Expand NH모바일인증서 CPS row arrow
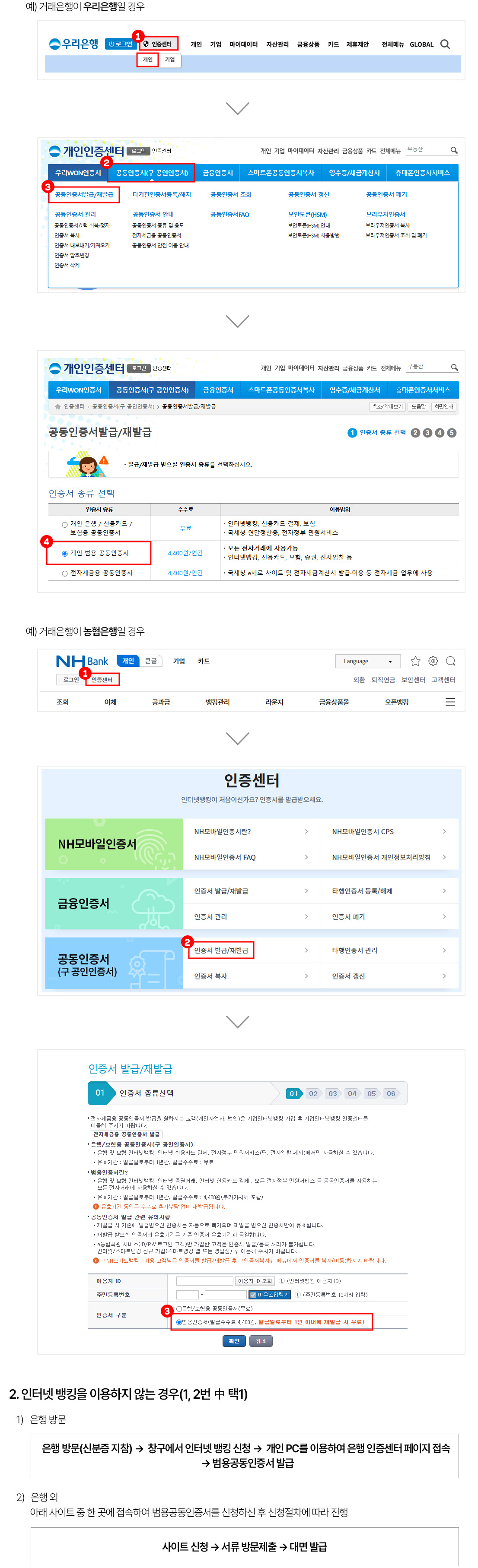The image size is (478, 1568). (x=444, y=831)
